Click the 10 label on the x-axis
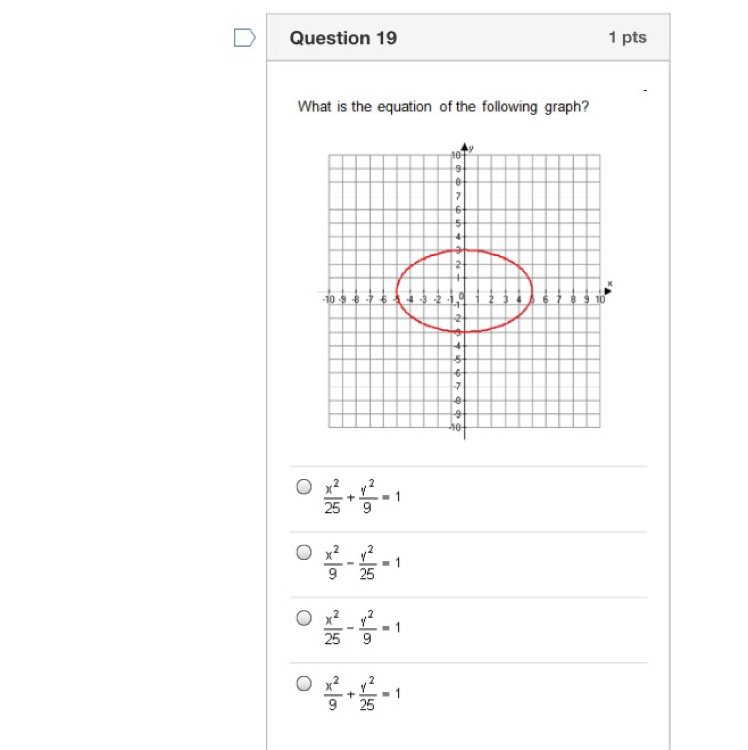 [x=600, y=299]
